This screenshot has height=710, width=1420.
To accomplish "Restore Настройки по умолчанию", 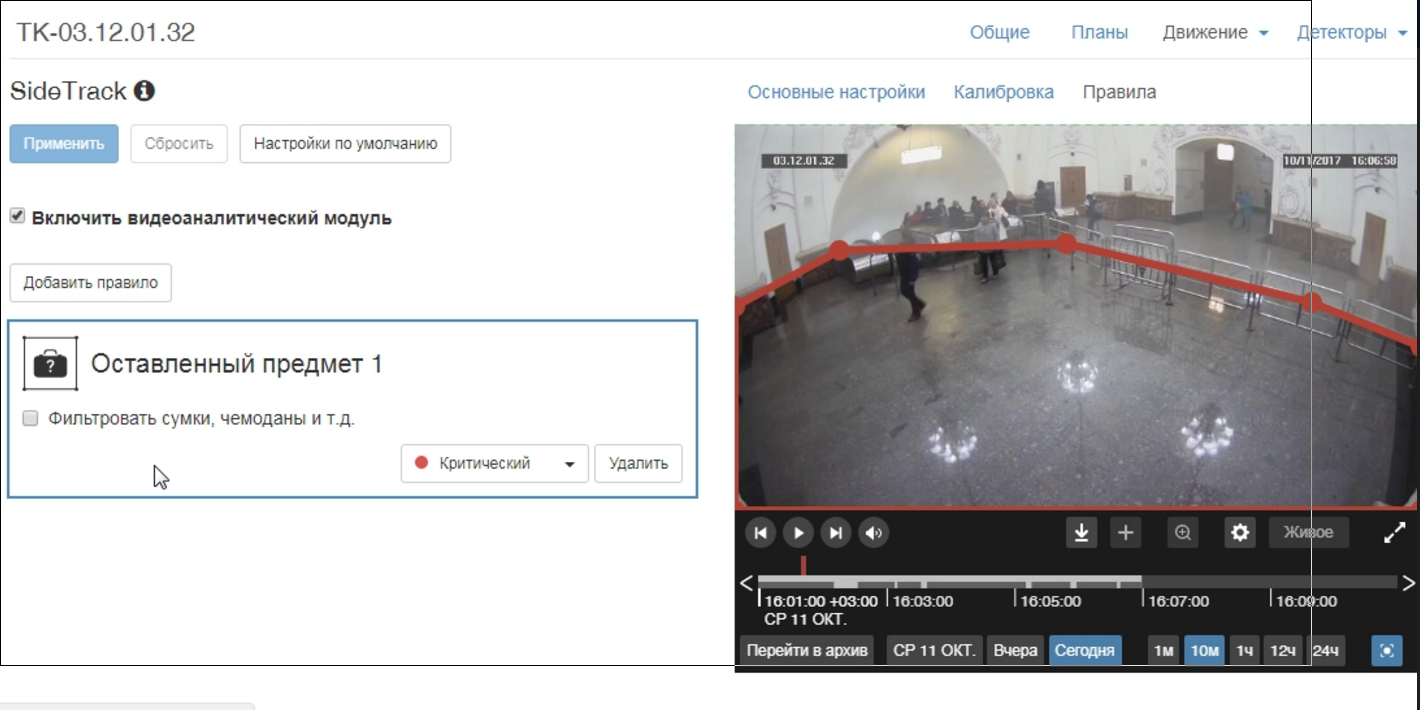I will (345, 144).
